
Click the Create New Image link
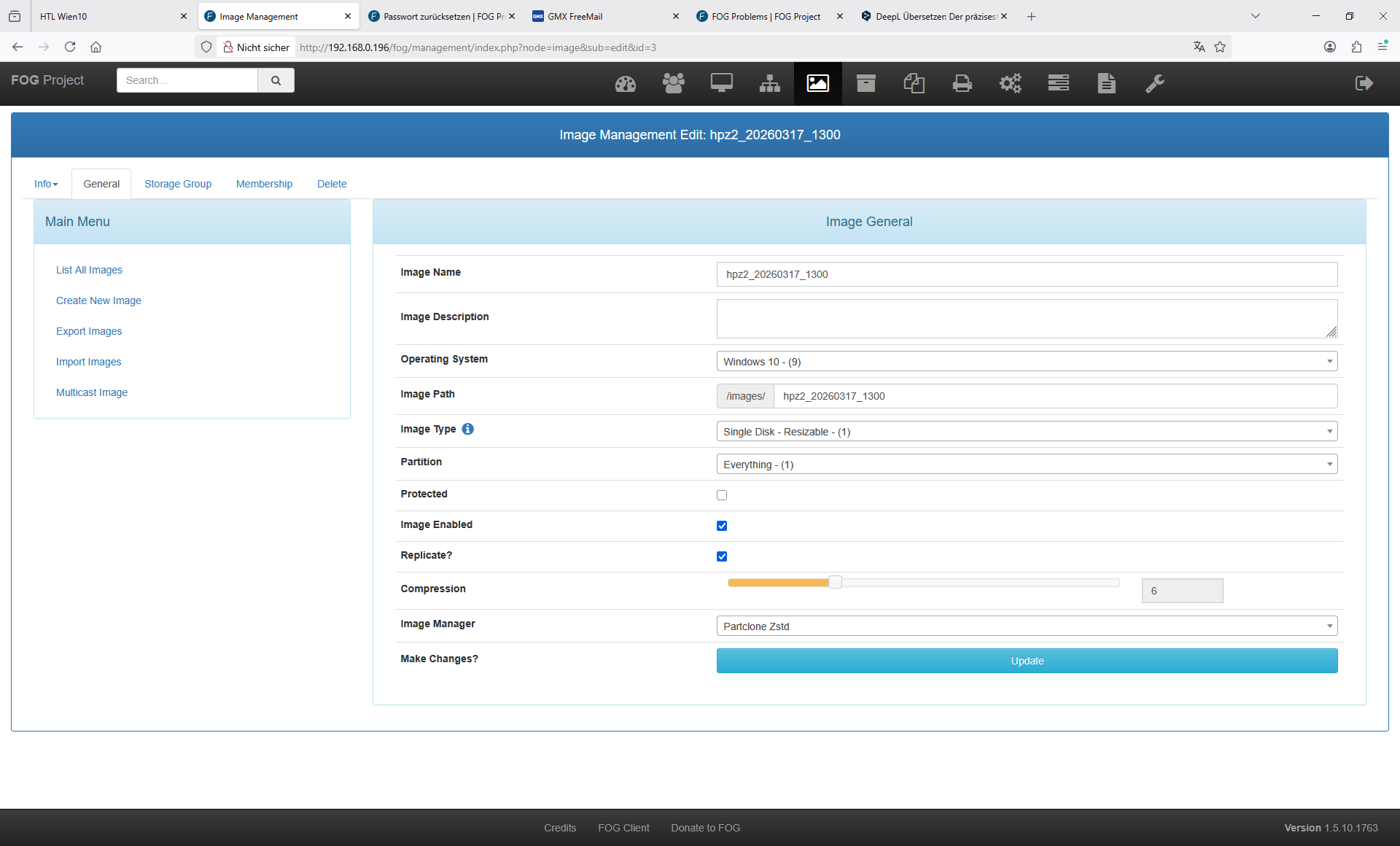98,300
